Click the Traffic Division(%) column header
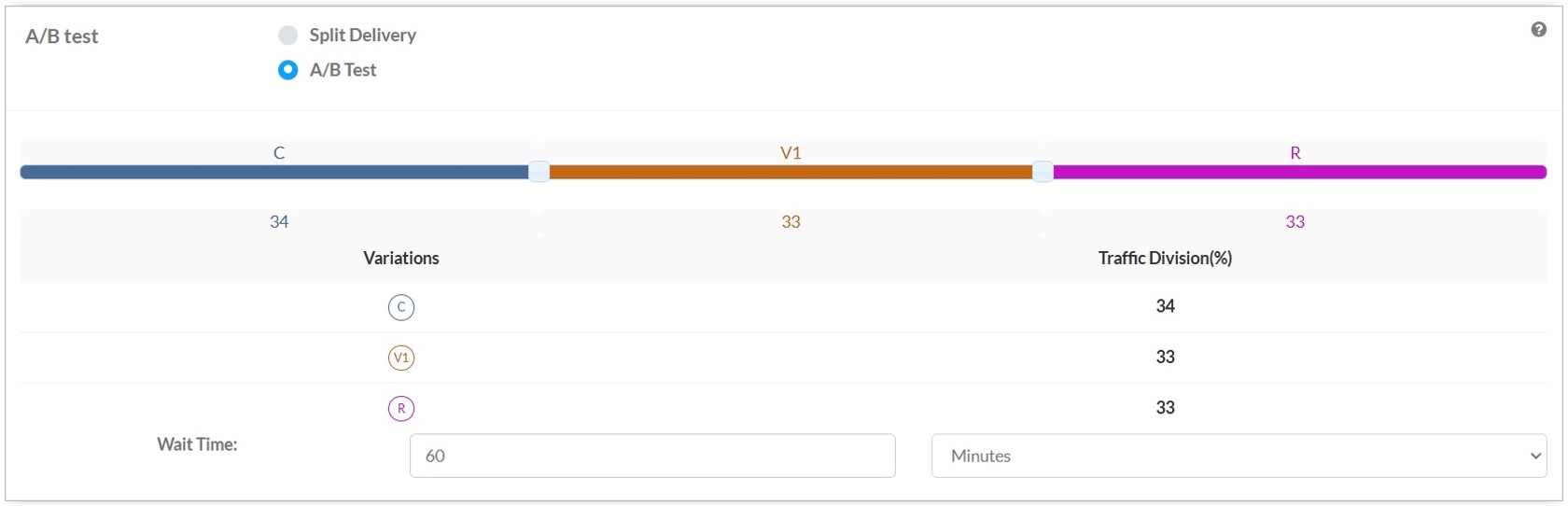1568x506 pixels. coord(1165,259)
